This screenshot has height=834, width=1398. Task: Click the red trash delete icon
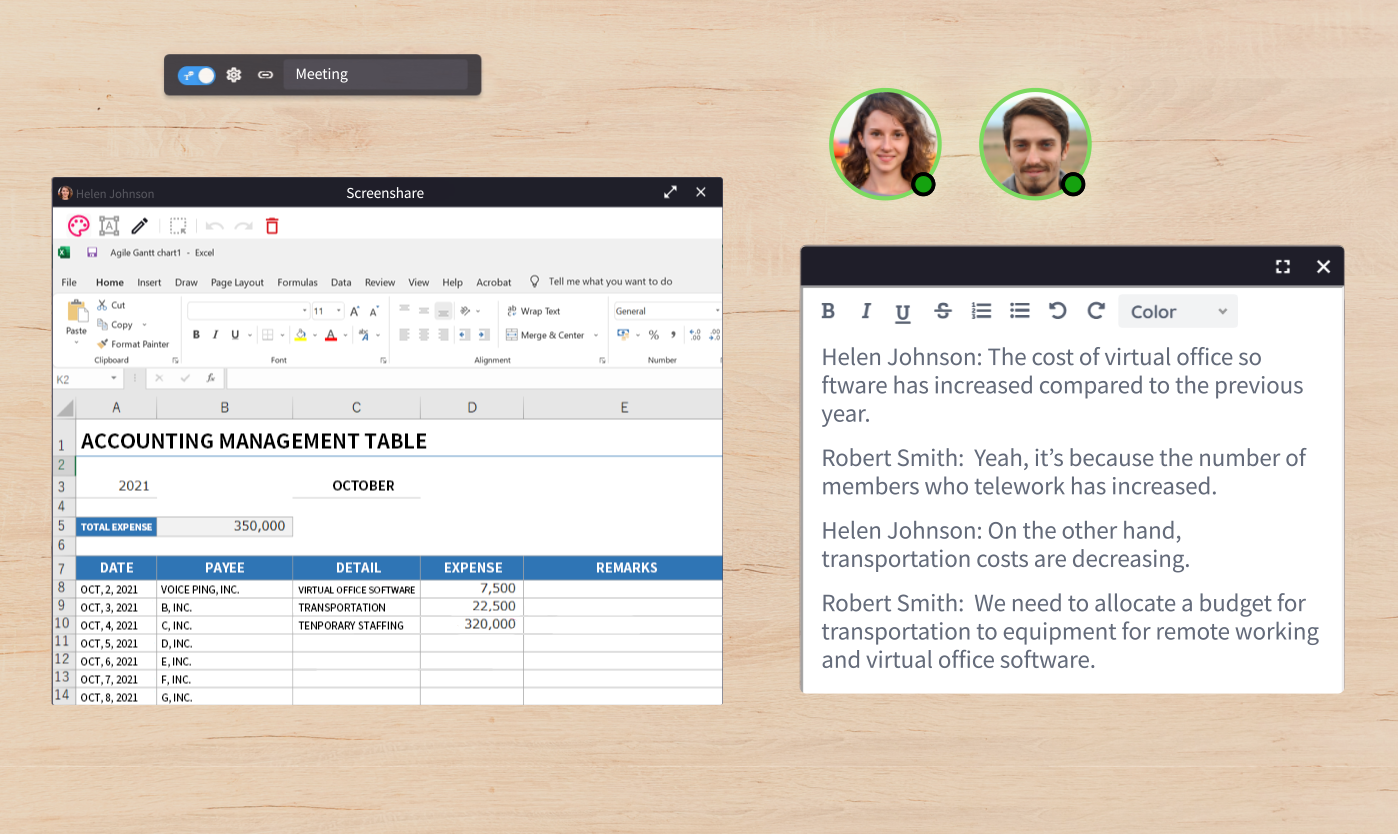point(272,226)
